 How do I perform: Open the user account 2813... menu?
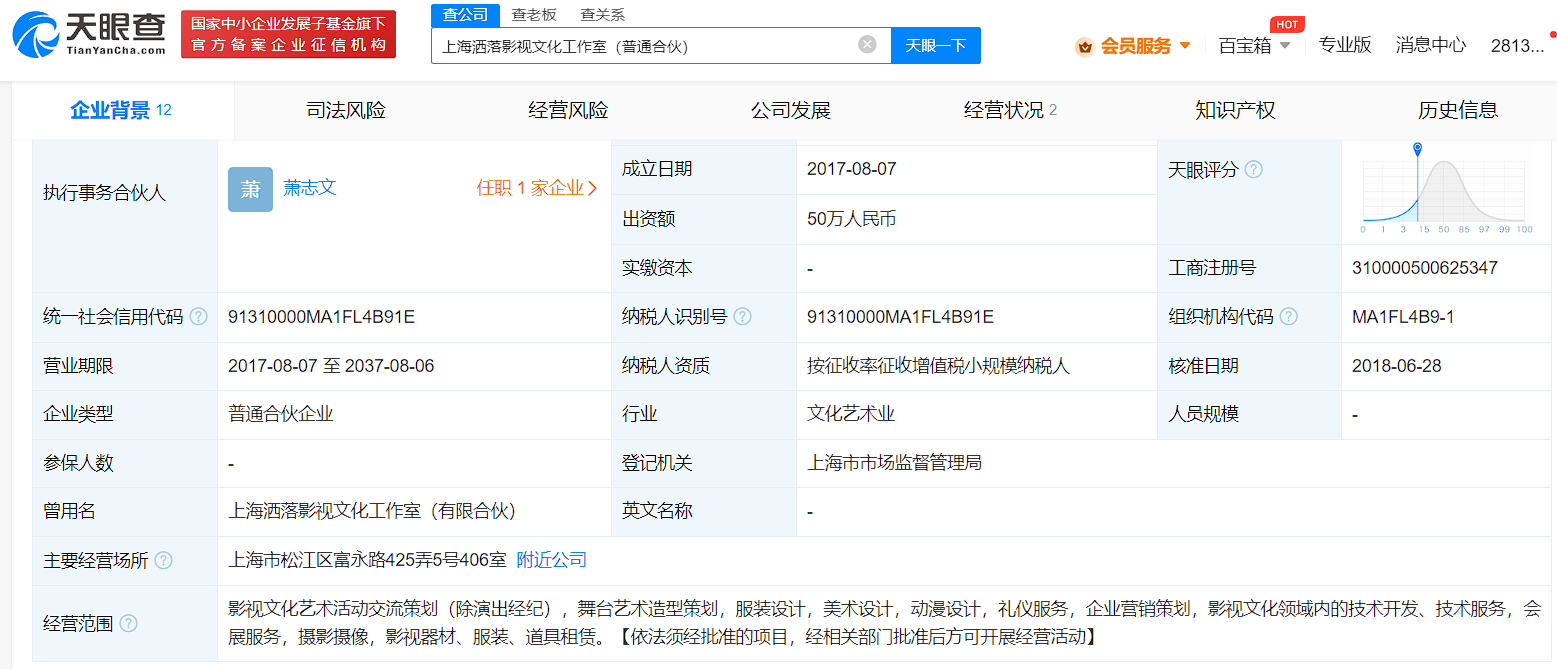[1517, 45]
